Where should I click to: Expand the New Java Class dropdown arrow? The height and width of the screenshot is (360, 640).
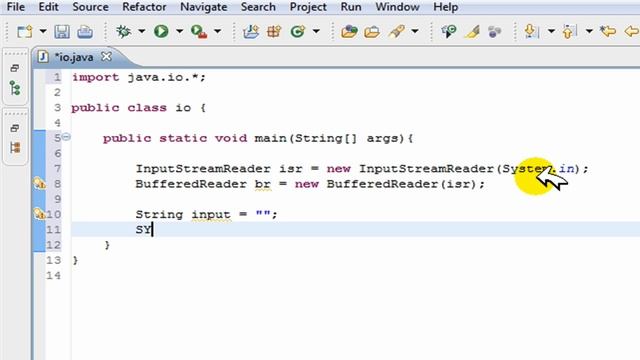pos(316,31)
